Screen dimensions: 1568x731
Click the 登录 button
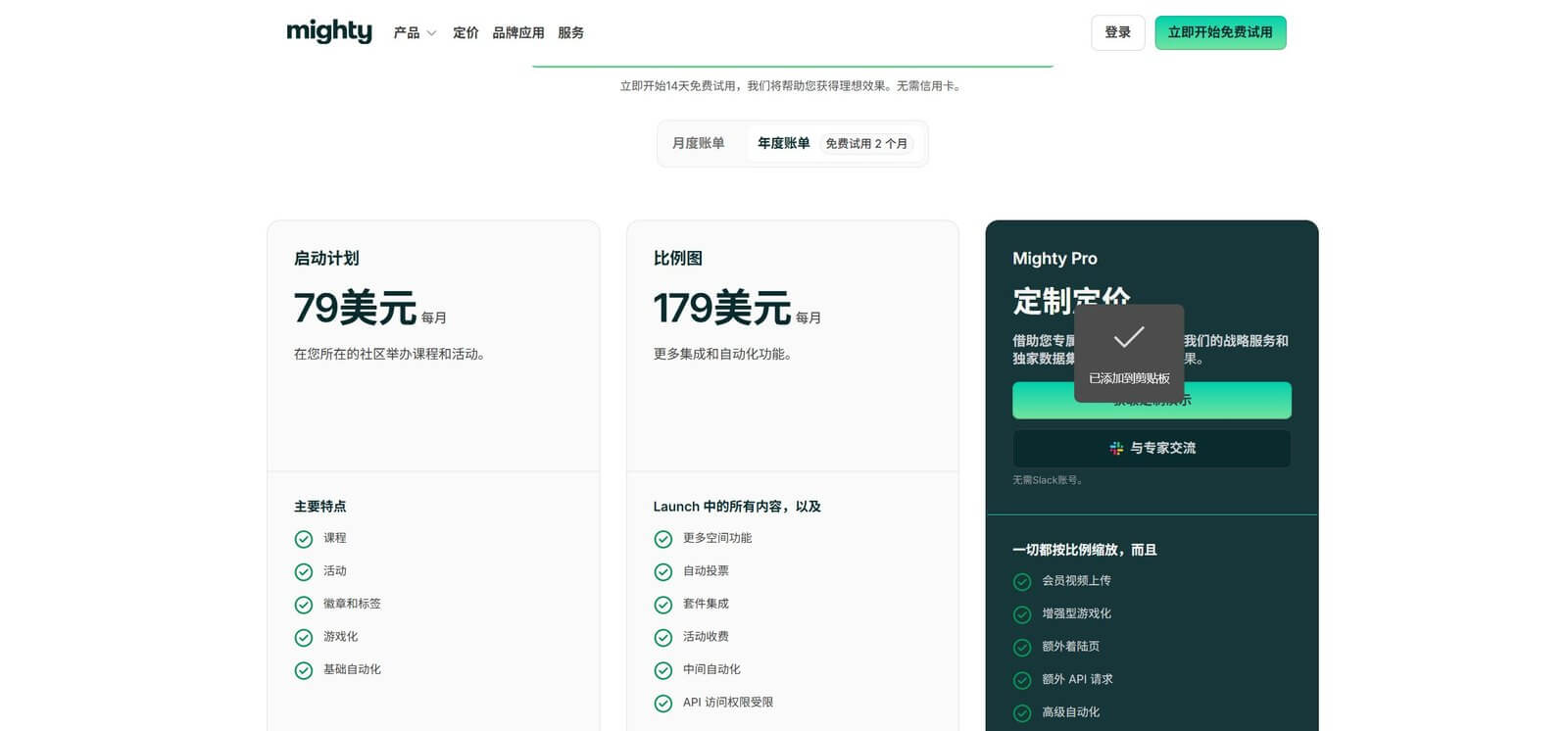coord(1118,32)
